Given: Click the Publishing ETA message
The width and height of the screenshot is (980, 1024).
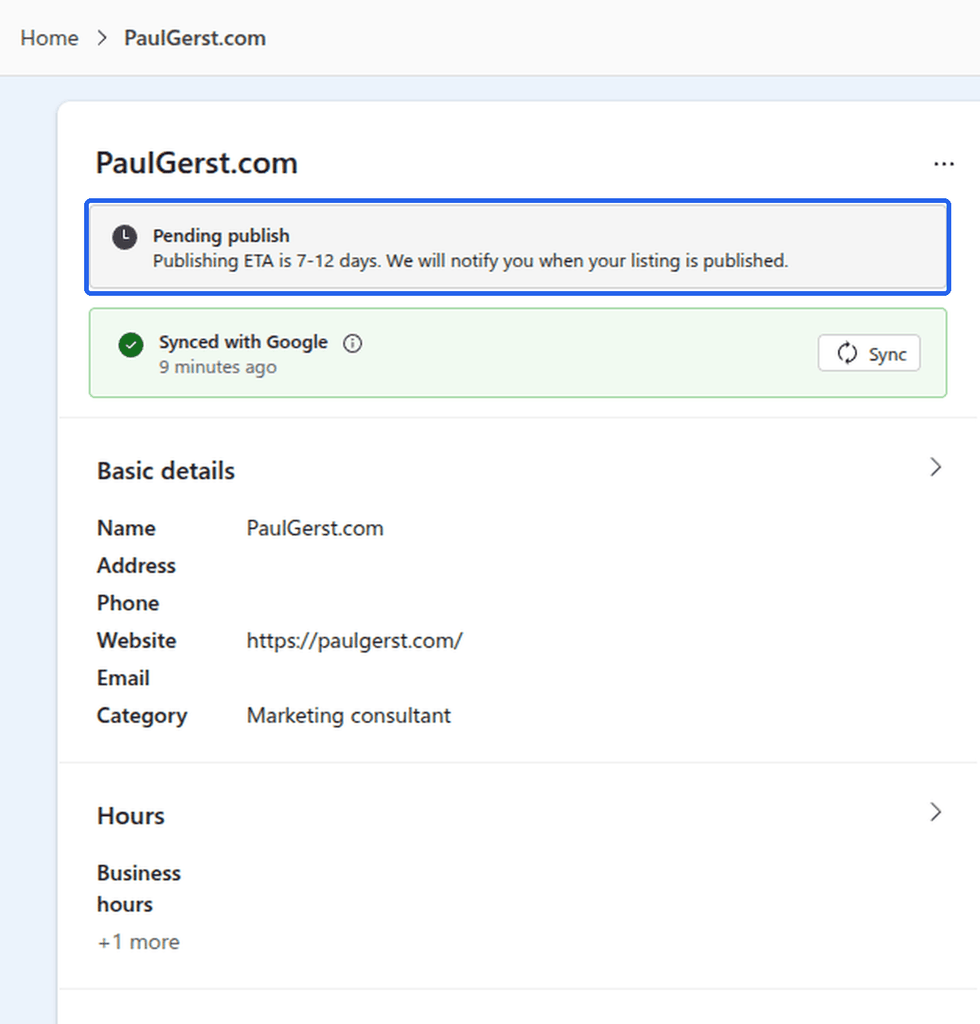Looking at the screenshot, I should [471, 261].
